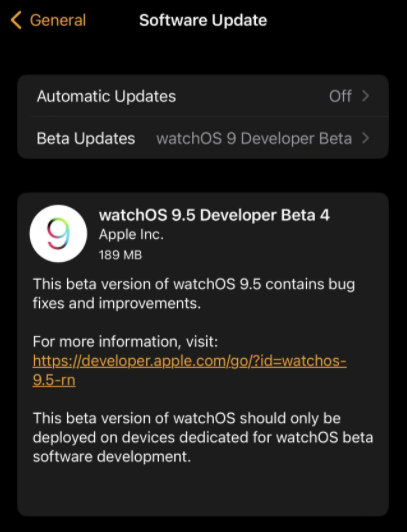
Task: Click the Off value for Automatic Updates
Action: pyautogui.click(x=340, y=96)
